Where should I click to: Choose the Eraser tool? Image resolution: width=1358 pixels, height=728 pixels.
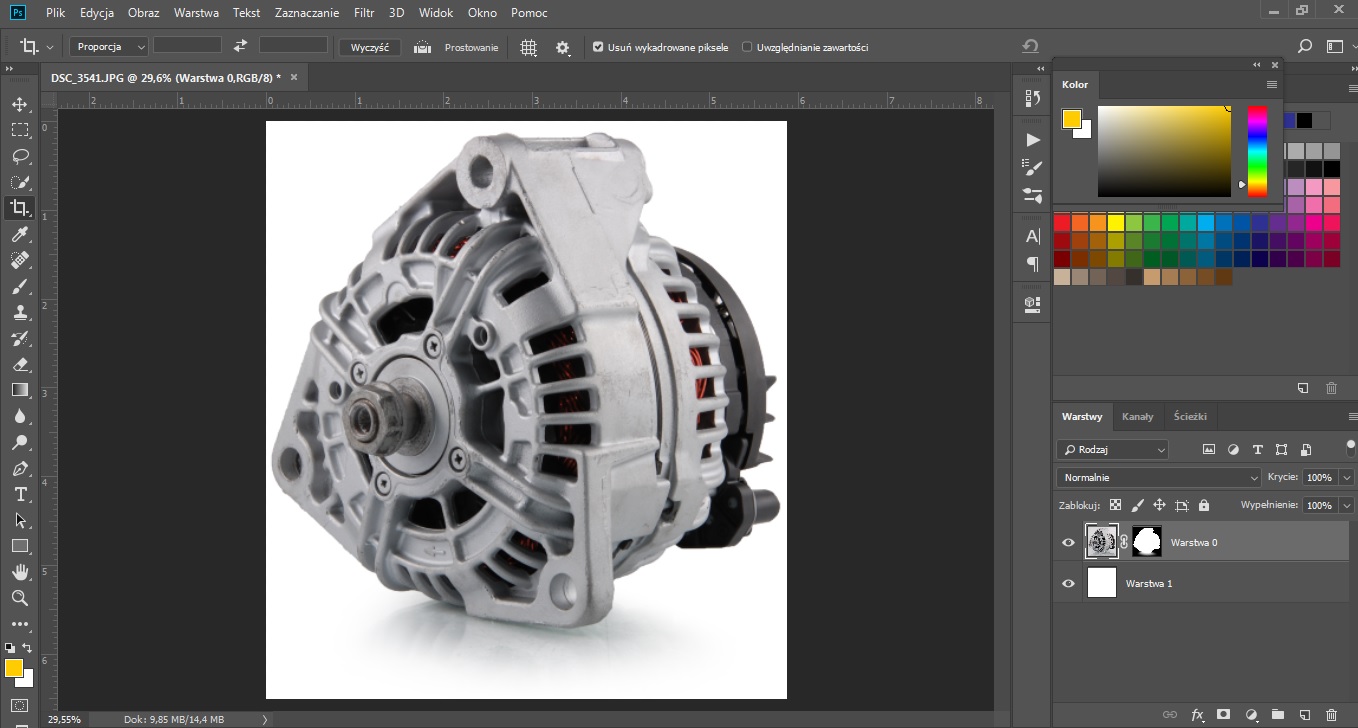(20, 364)
